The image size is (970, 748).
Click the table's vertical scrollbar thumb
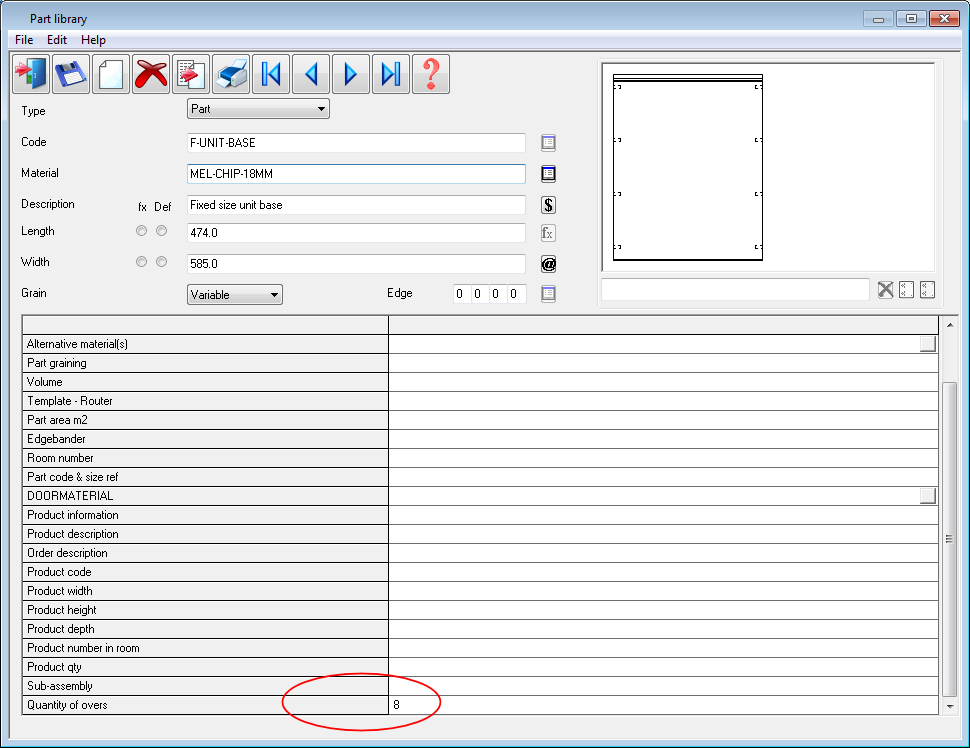(950, 539)
